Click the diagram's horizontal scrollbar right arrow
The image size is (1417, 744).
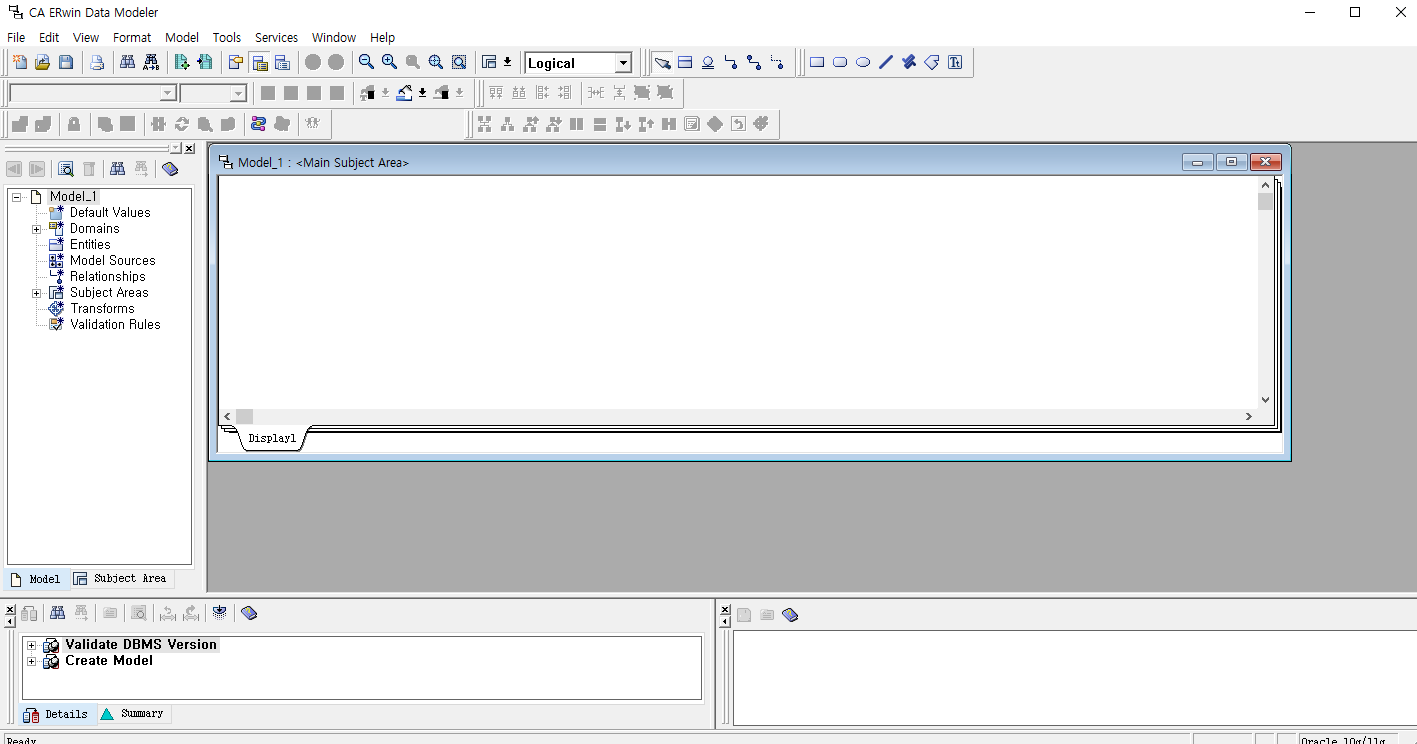tap(1248, 416)
